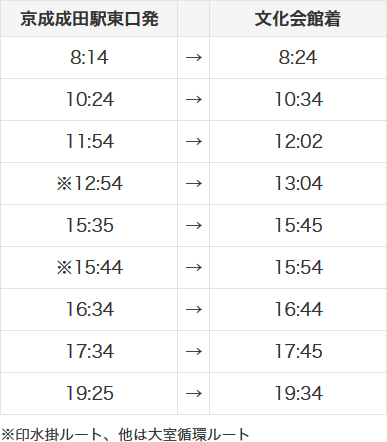Click the arrow next to 10:24
The height and width of the screenshot is (442, 387).
[x=194, y=100]
